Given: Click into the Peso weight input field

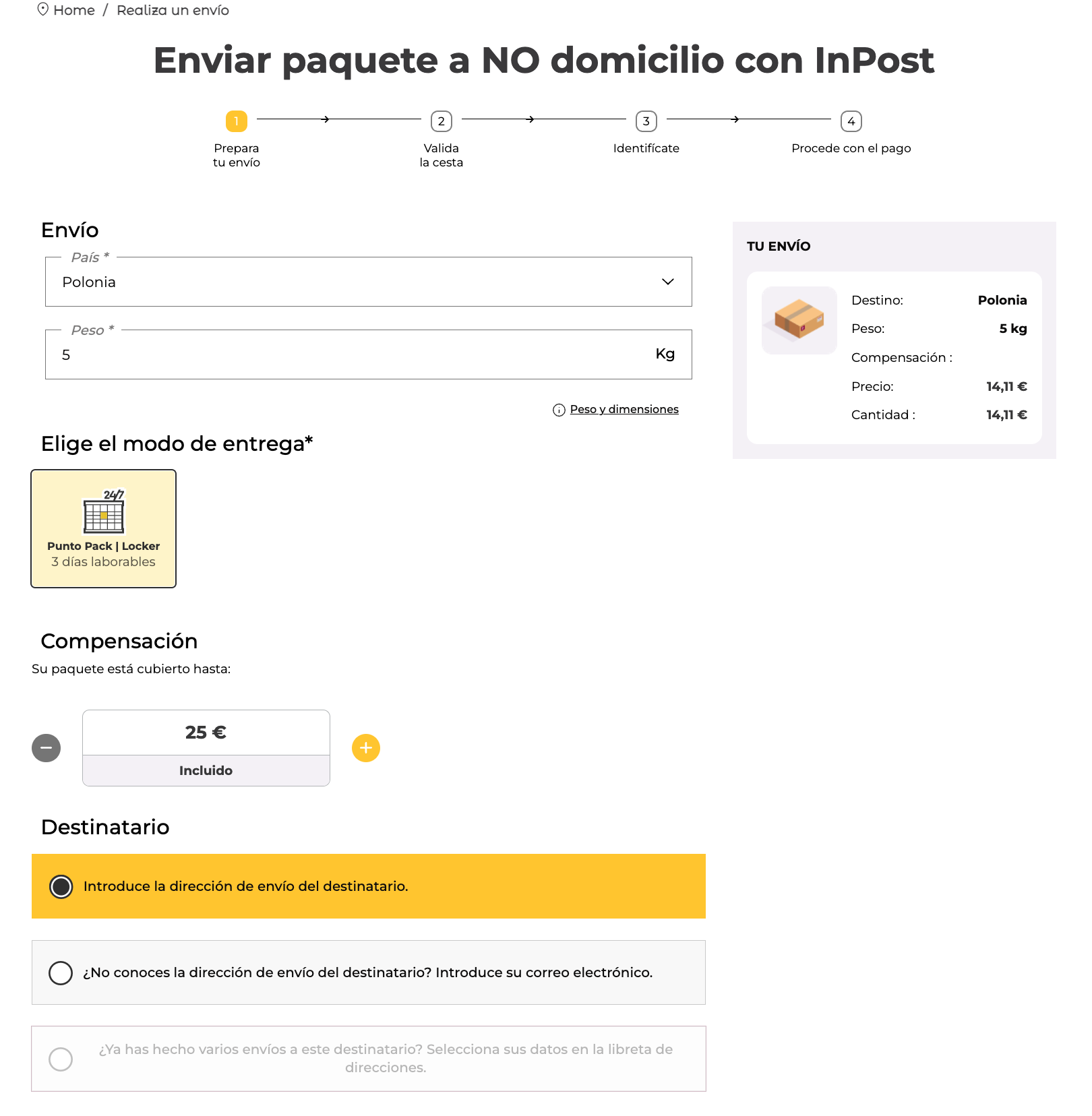Looking at the screenshot, I should 369,354.
